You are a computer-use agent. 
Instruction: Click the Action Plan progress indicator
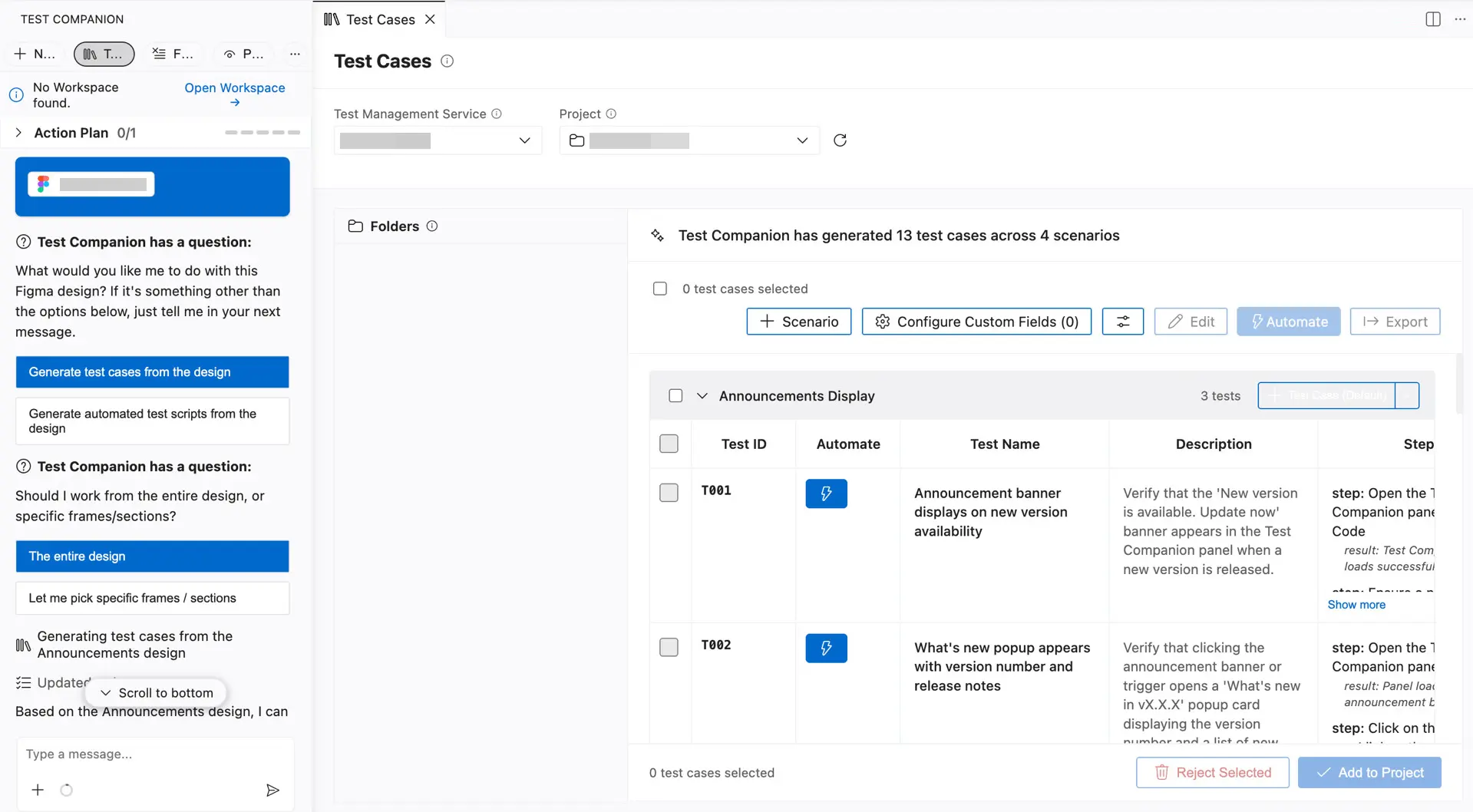[262, 133]
